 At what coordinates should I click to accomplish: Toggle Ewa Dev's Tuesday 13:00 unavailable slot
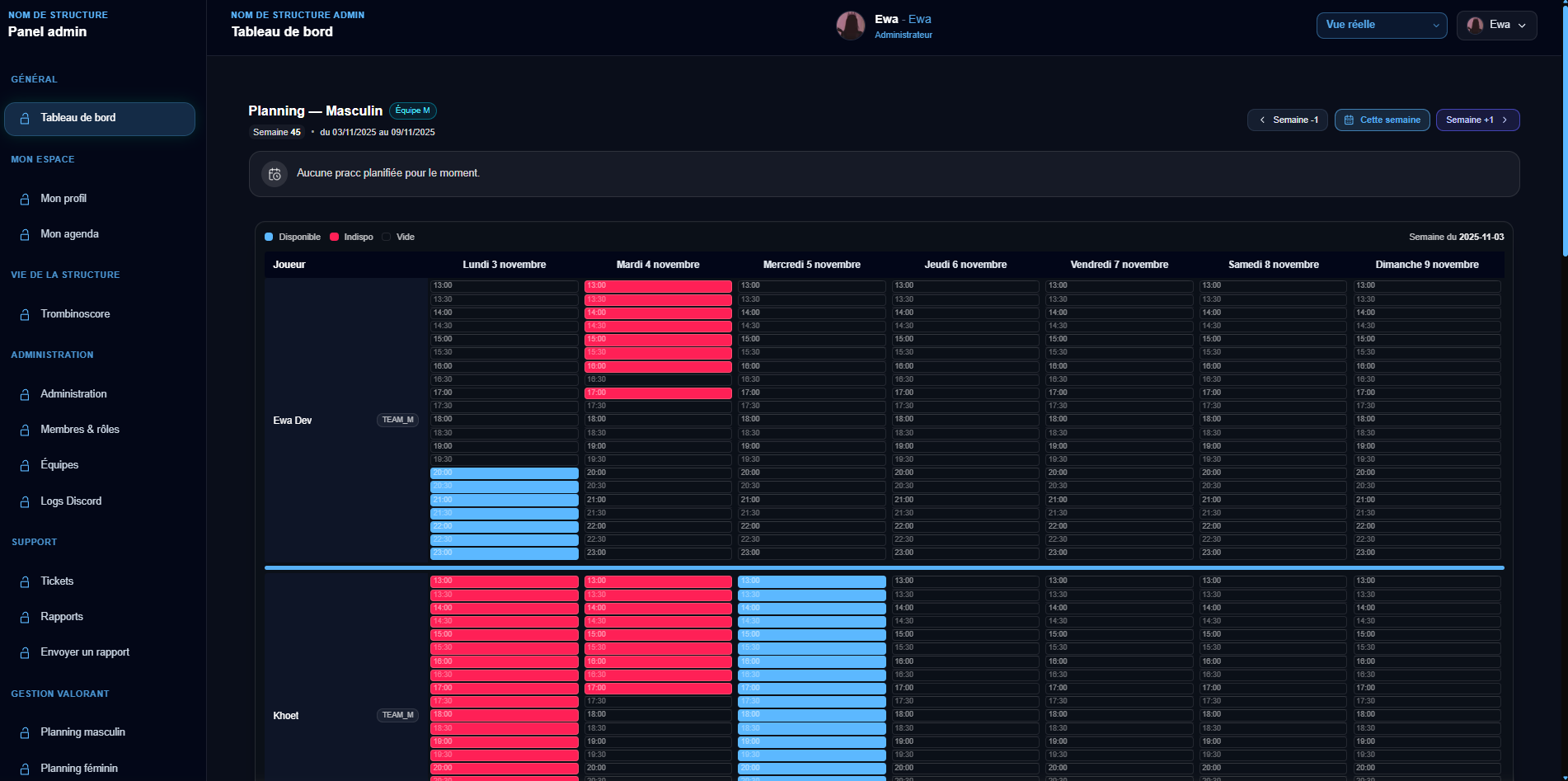[x=657, y=286]
